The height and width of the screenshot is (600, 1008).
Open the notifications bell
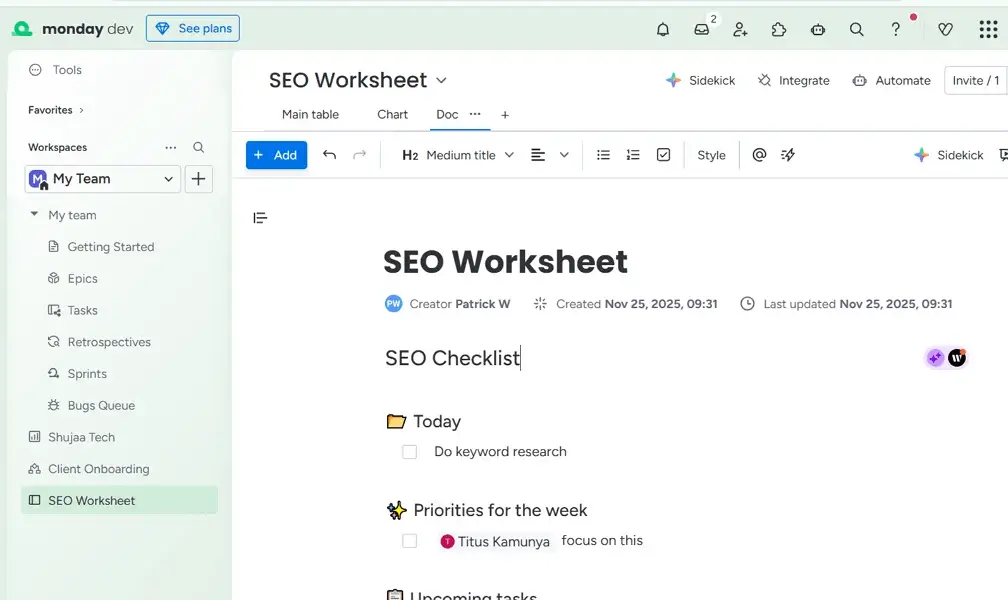point(662,29)
